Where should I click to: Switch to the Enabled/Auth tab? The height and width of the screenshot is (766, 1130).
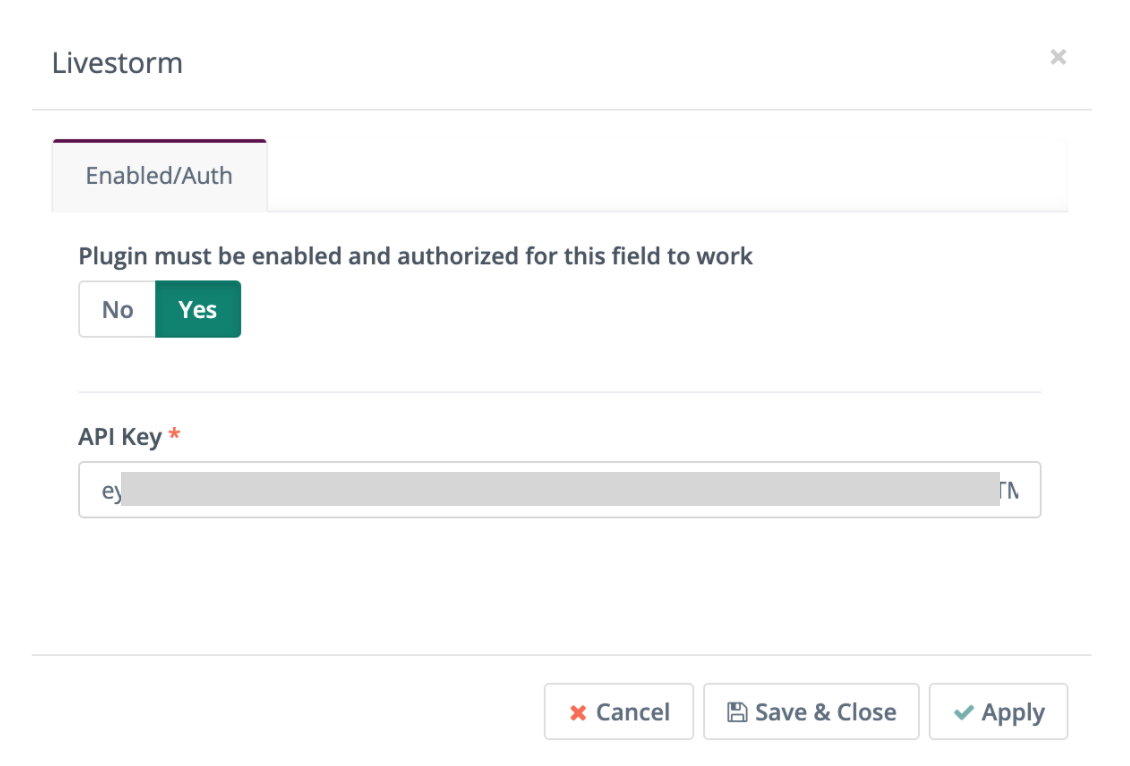pyautogui.click(x=159, y=175)
